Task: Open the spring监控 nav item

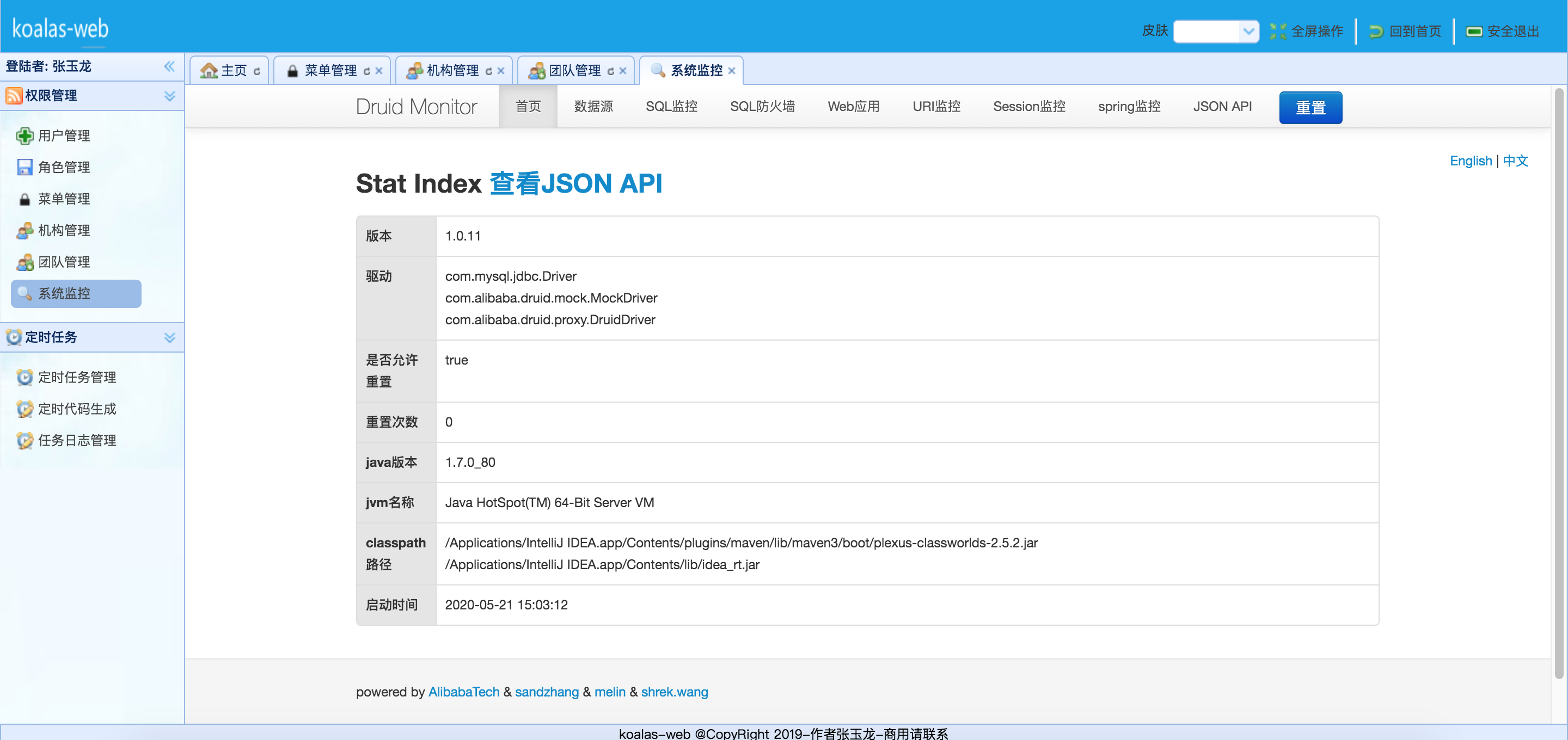Action: tap(1129, 107)
